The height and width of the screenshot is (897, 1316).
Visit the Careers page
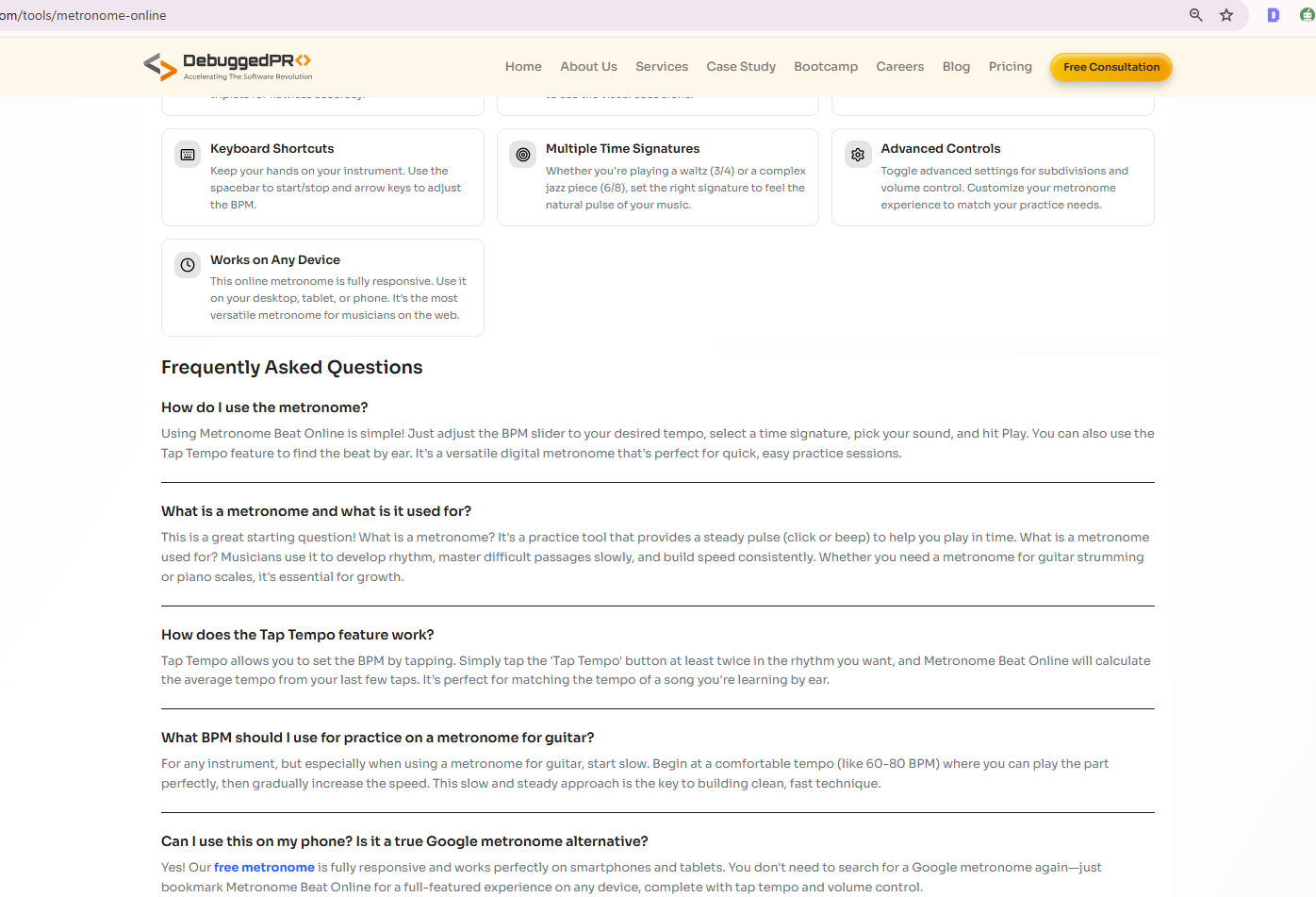coord(900,67)
